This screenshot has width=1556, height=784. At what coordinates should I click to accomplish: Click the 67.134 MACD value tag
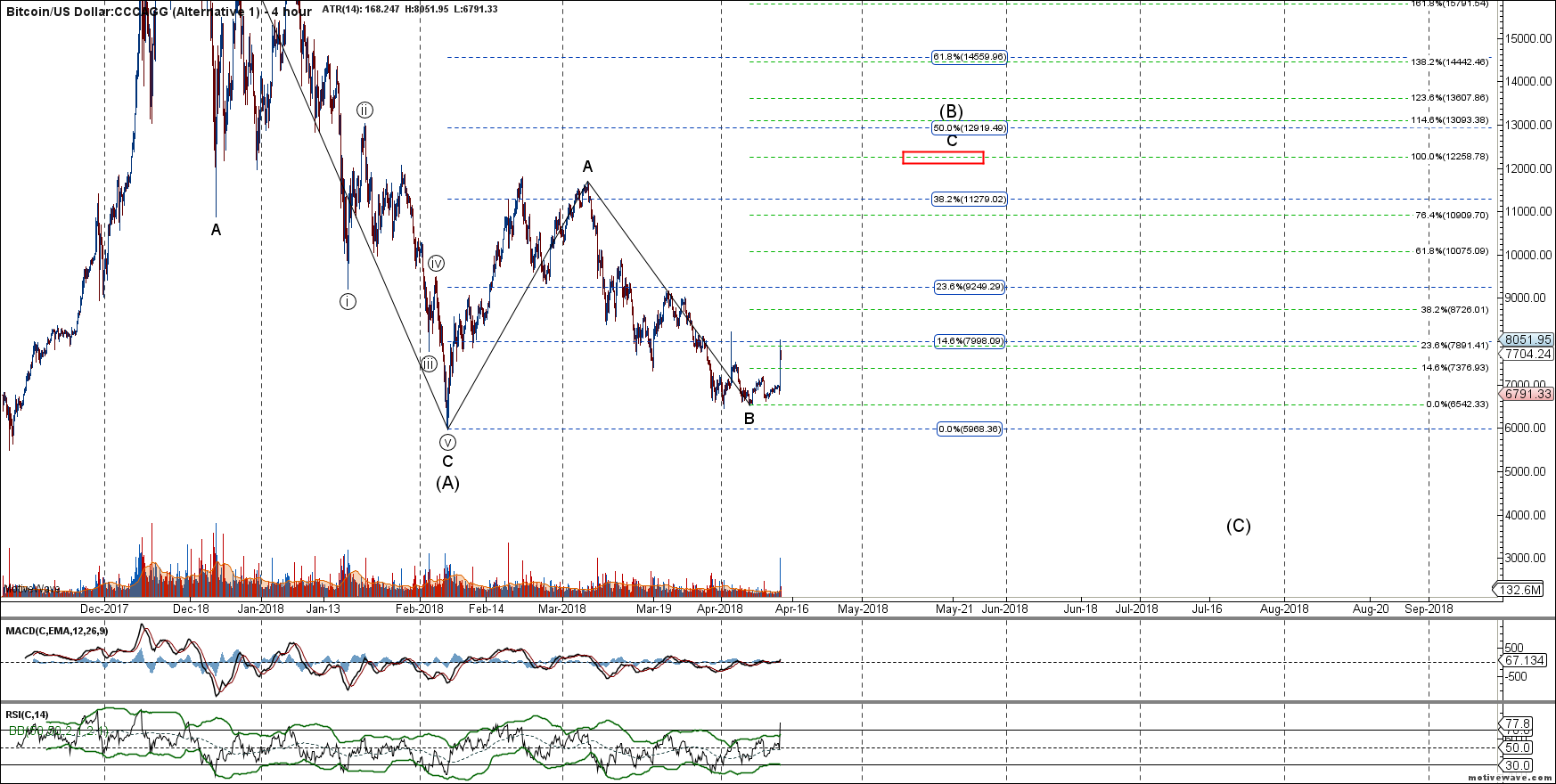1525,660
